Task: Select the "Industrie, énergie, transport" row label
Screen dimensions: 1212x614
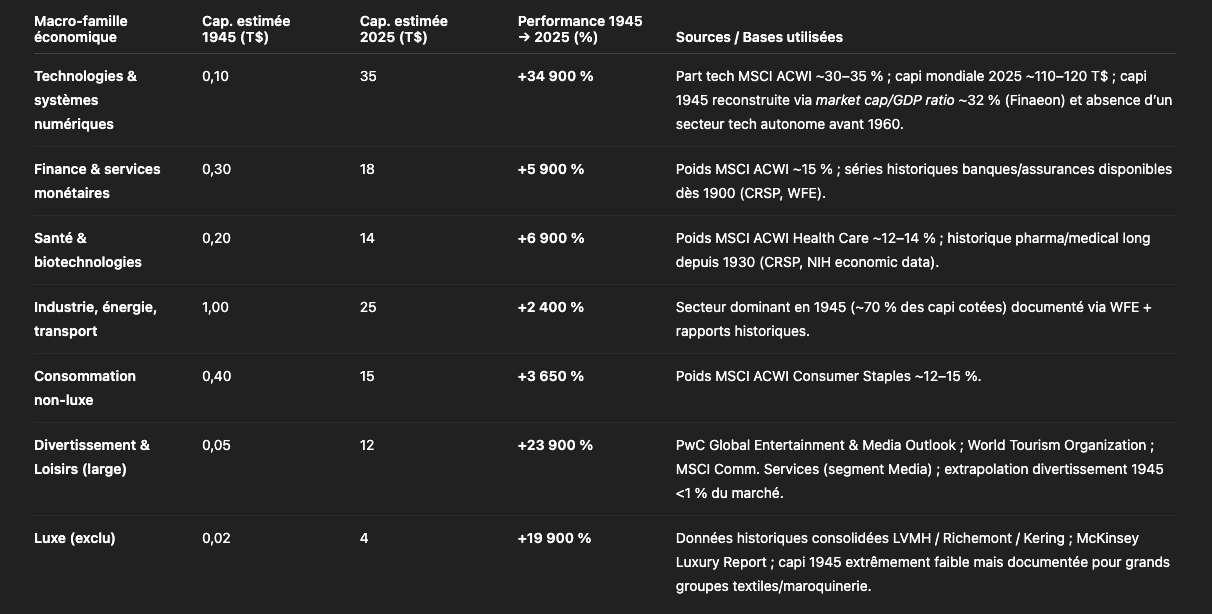Action: 95,319
